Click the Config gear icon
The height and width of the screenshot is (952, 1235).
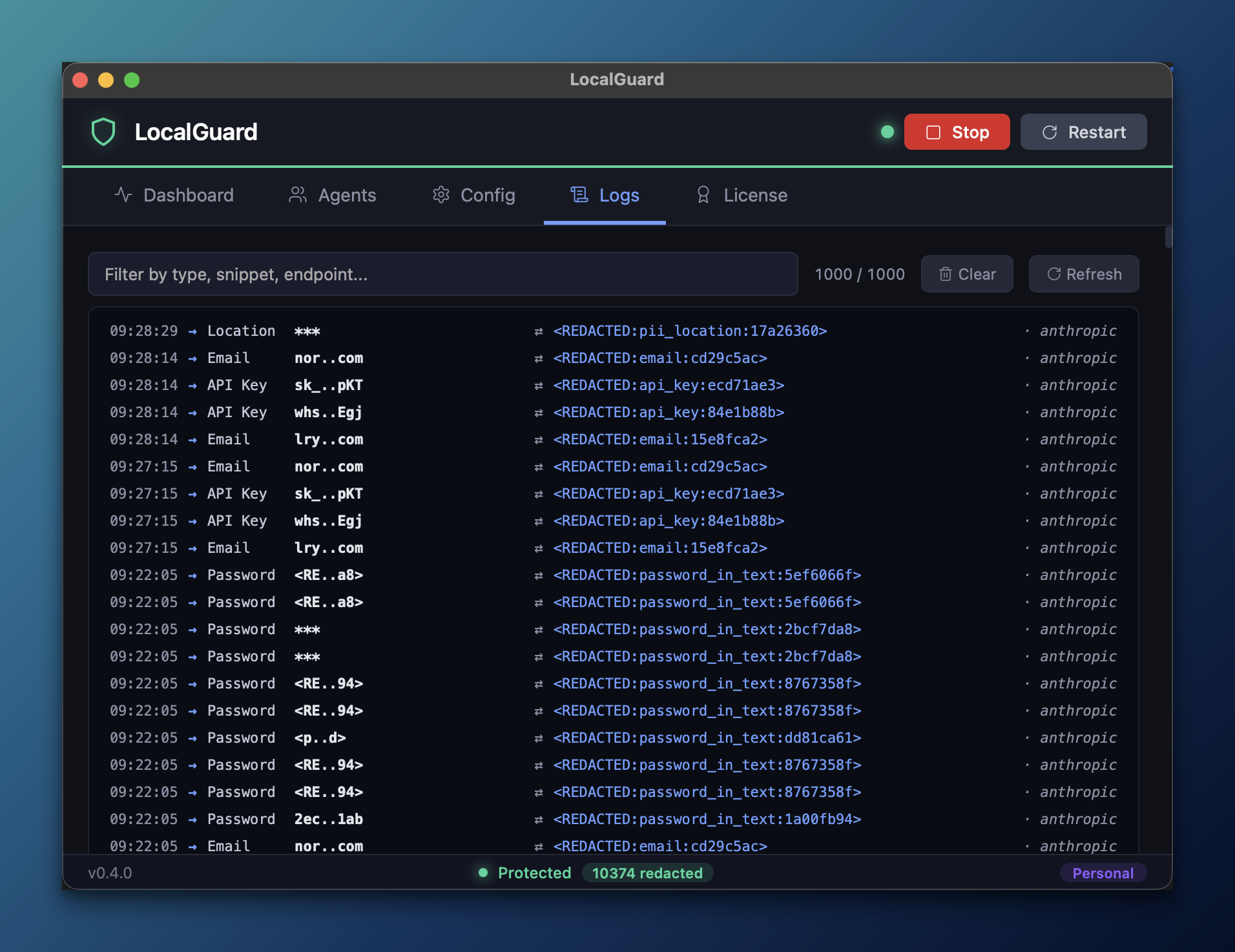441,194
